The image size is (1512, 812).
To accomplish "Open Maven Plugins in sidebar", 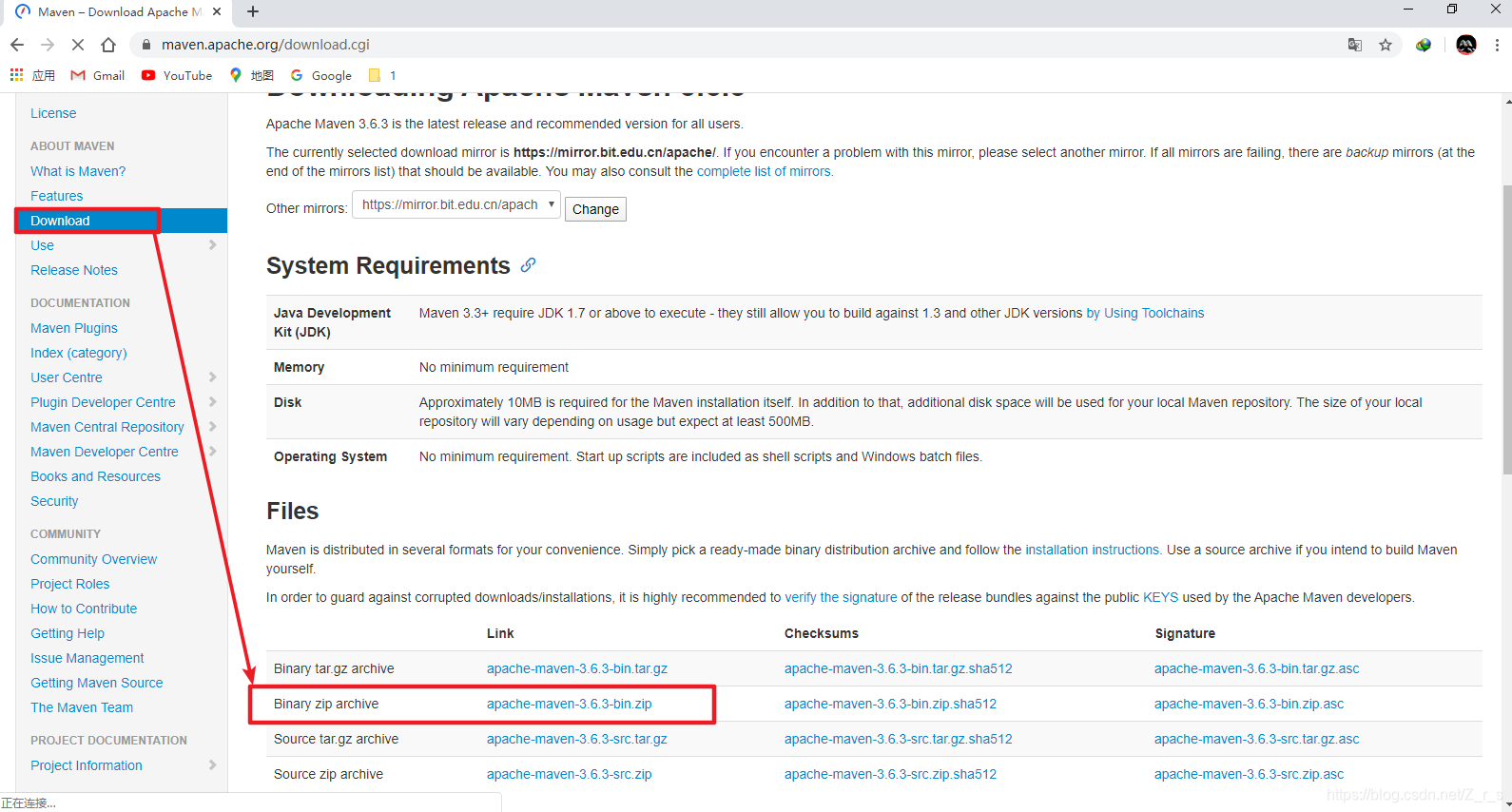I will 74,328.
